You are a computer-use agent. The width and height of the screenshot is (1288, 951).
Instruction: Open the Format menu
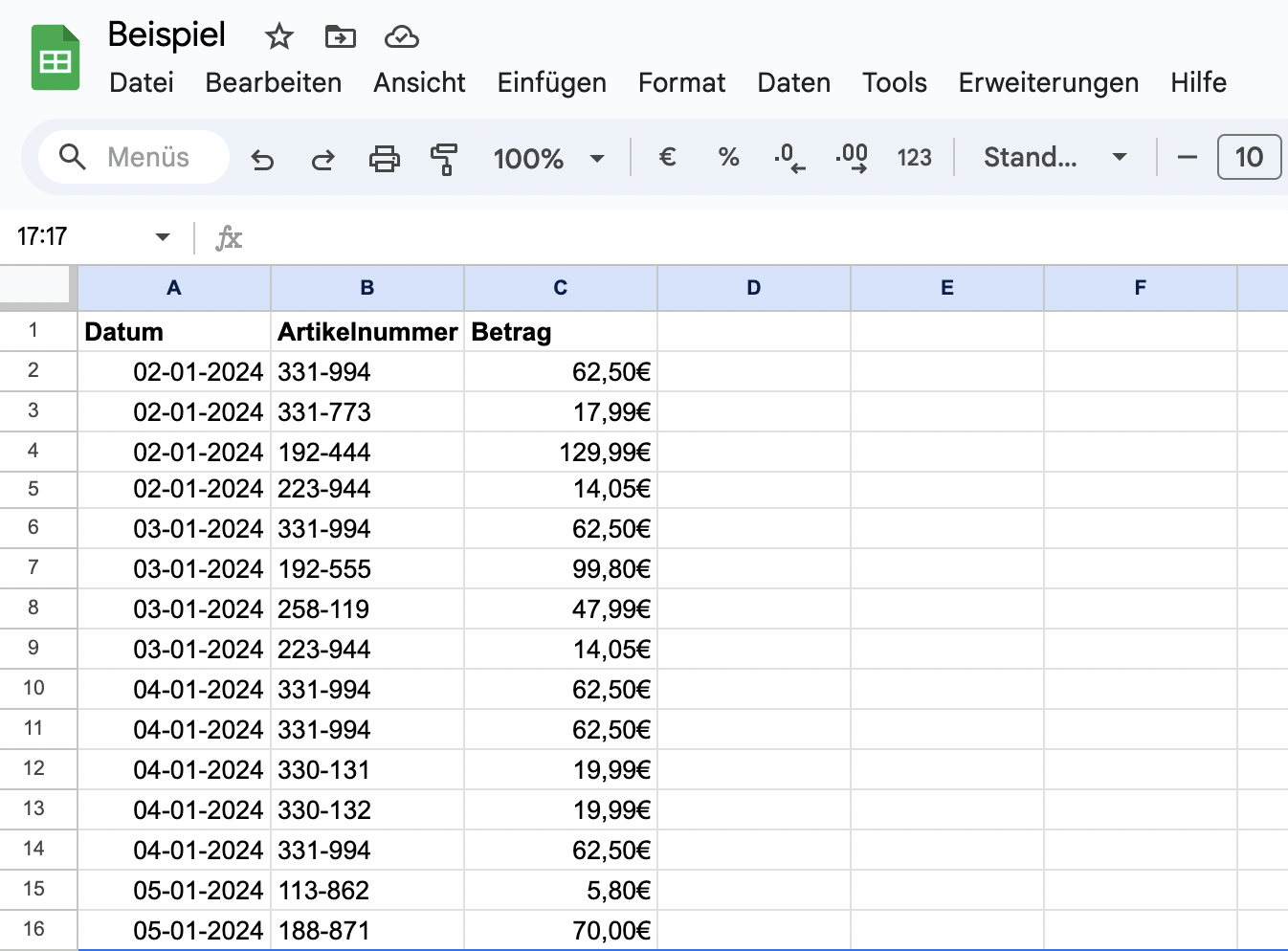point(682,82)
